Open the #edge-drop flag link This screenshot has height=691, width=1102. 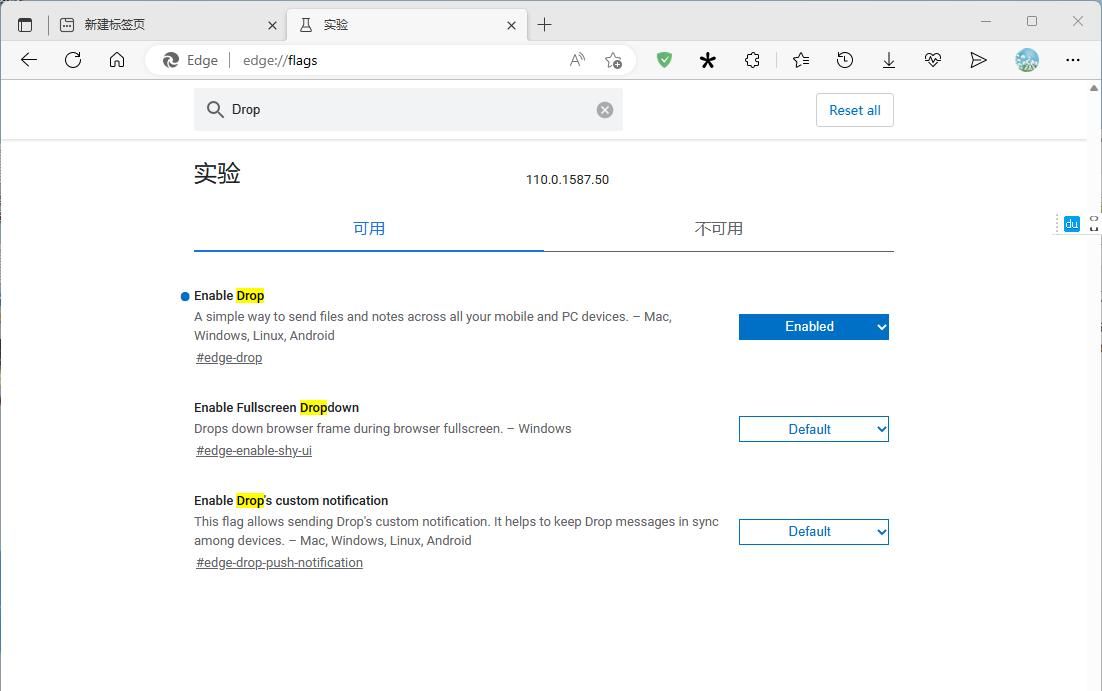[228, 357]
